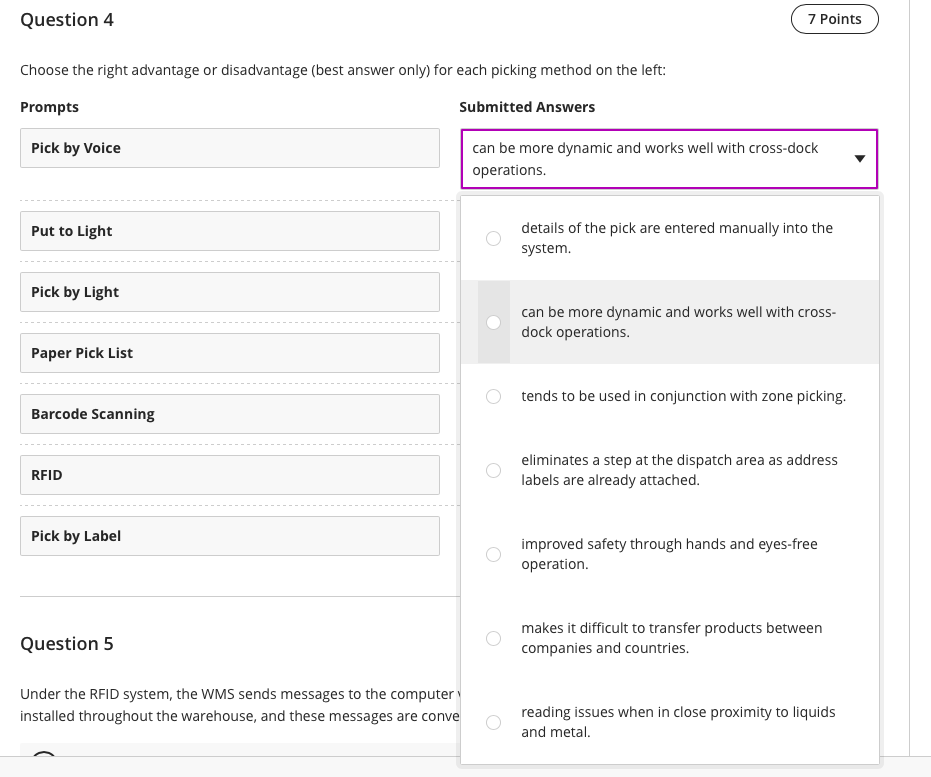
Task: Click the Paper Pick List prompt
Action: point(230,352)
